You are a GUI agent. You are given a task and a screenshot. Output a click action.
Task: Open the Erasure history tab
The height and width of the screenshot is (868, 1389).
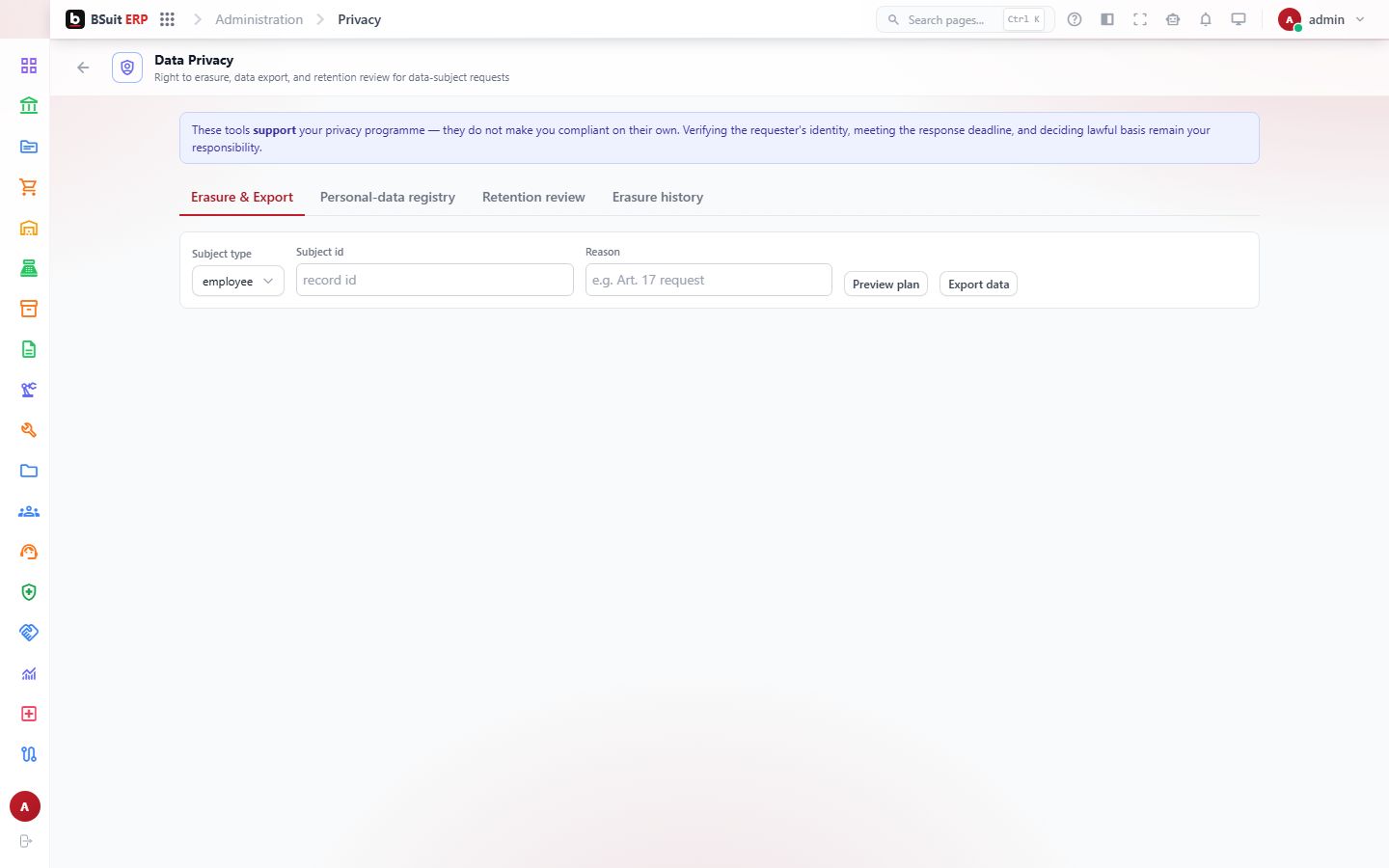coord(658,197)
